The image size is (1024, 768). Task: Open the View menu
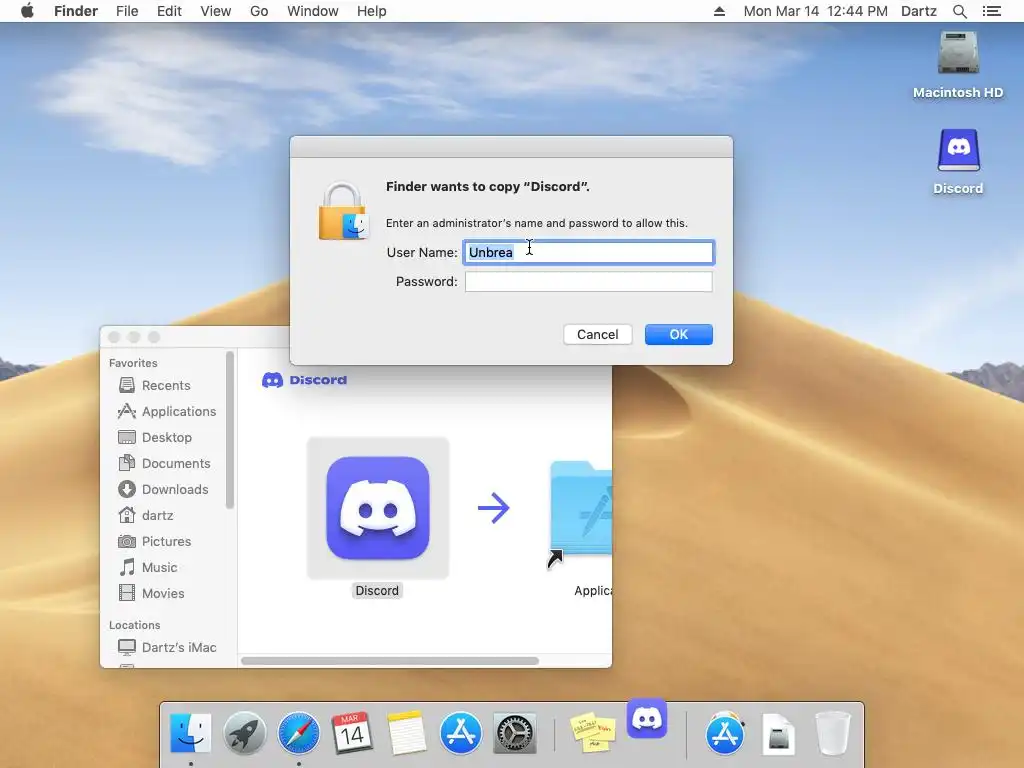pyautogui.click(x=216, y=11)
